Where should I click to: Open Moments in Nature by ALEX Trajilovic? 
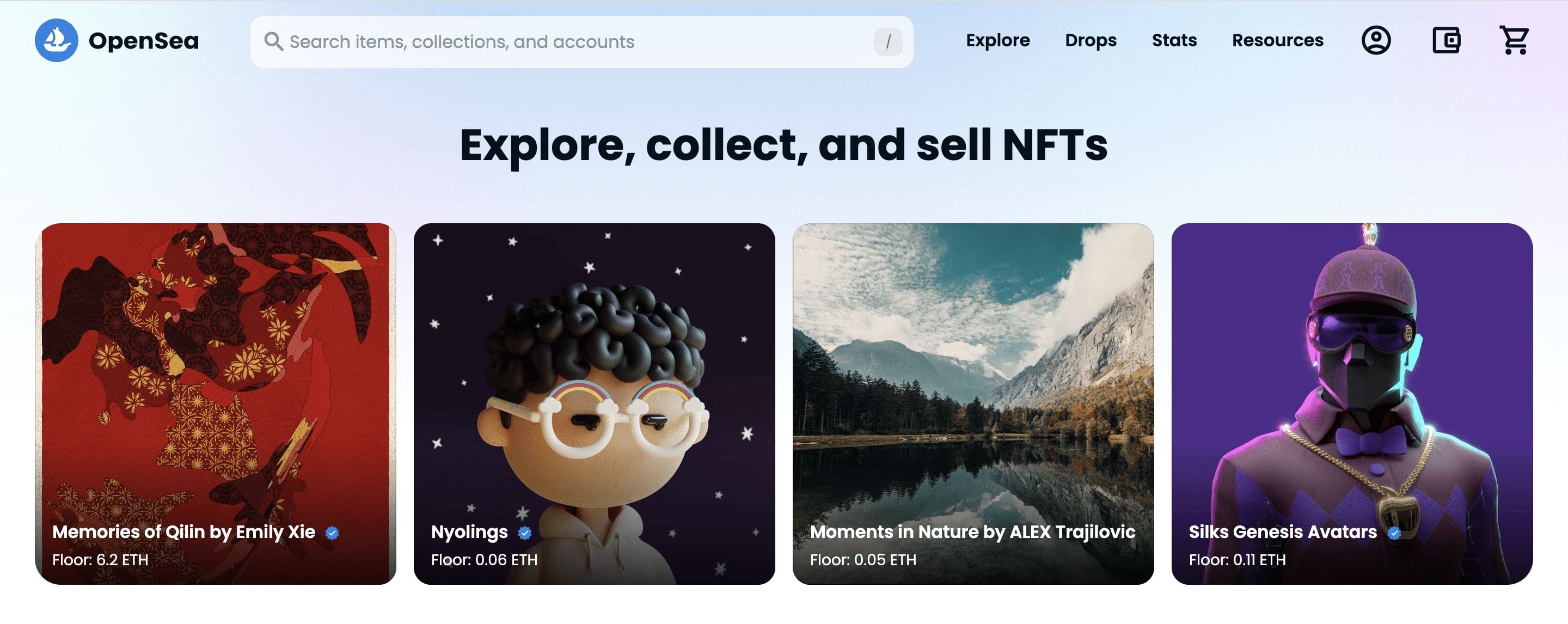pos(973,532)
